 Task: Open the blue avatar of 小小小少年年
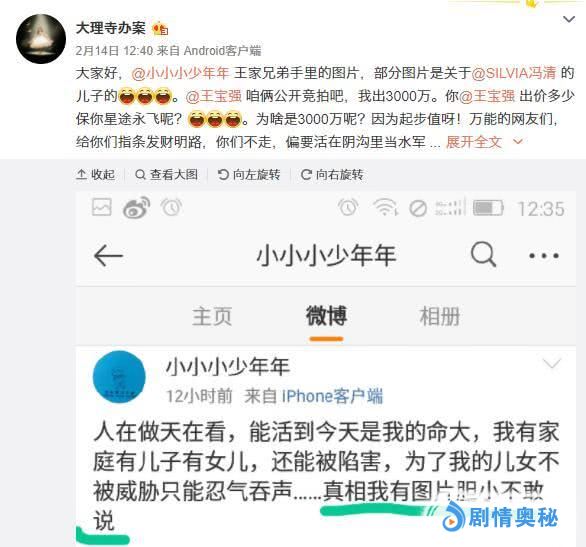click(x=119, y=377)
